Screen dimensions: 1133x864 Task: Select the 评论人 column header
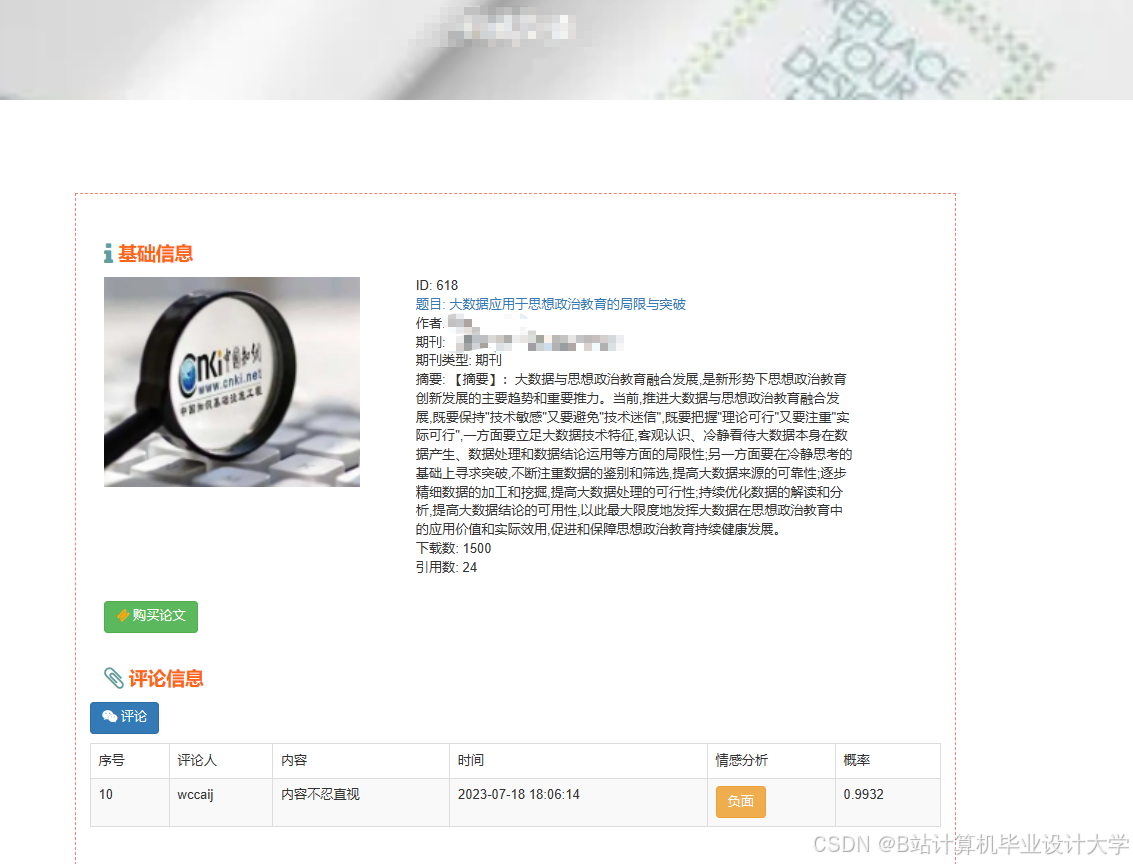click(195, 760)
